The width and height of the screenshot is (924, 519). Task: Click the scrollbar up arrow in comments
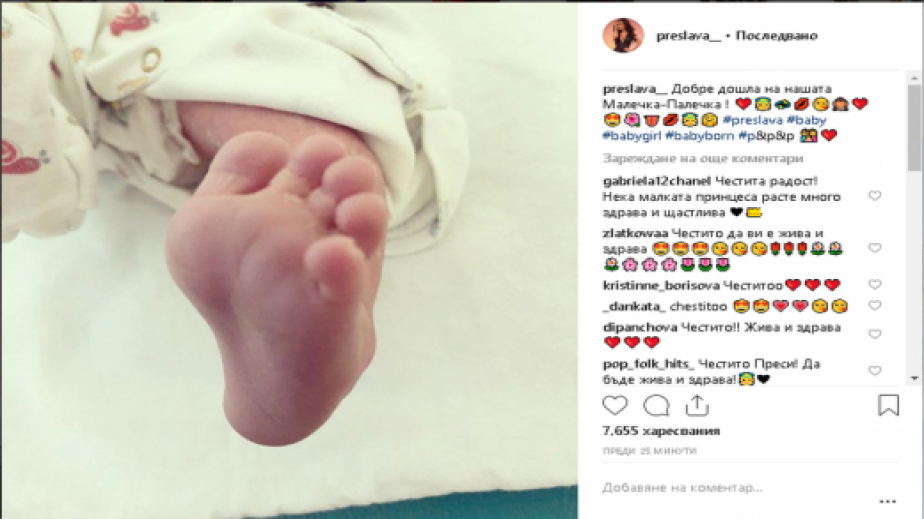914,78
